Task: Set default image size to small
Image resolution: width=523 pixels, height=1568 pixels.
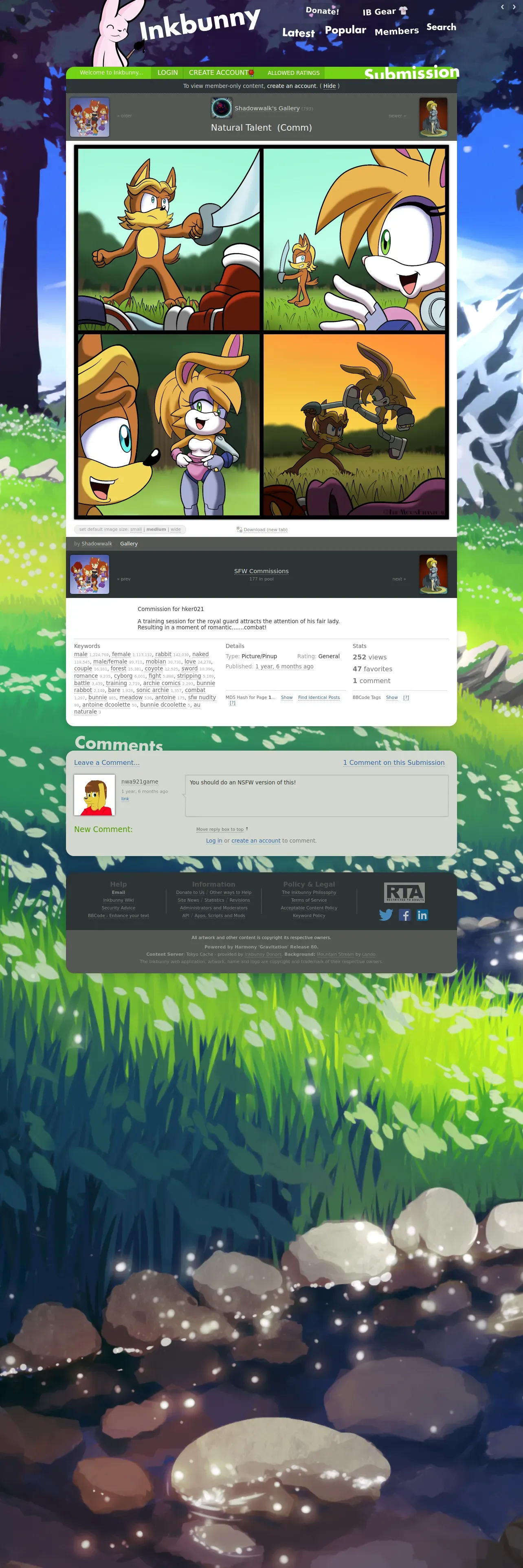Action: click(x=136, y=529)
